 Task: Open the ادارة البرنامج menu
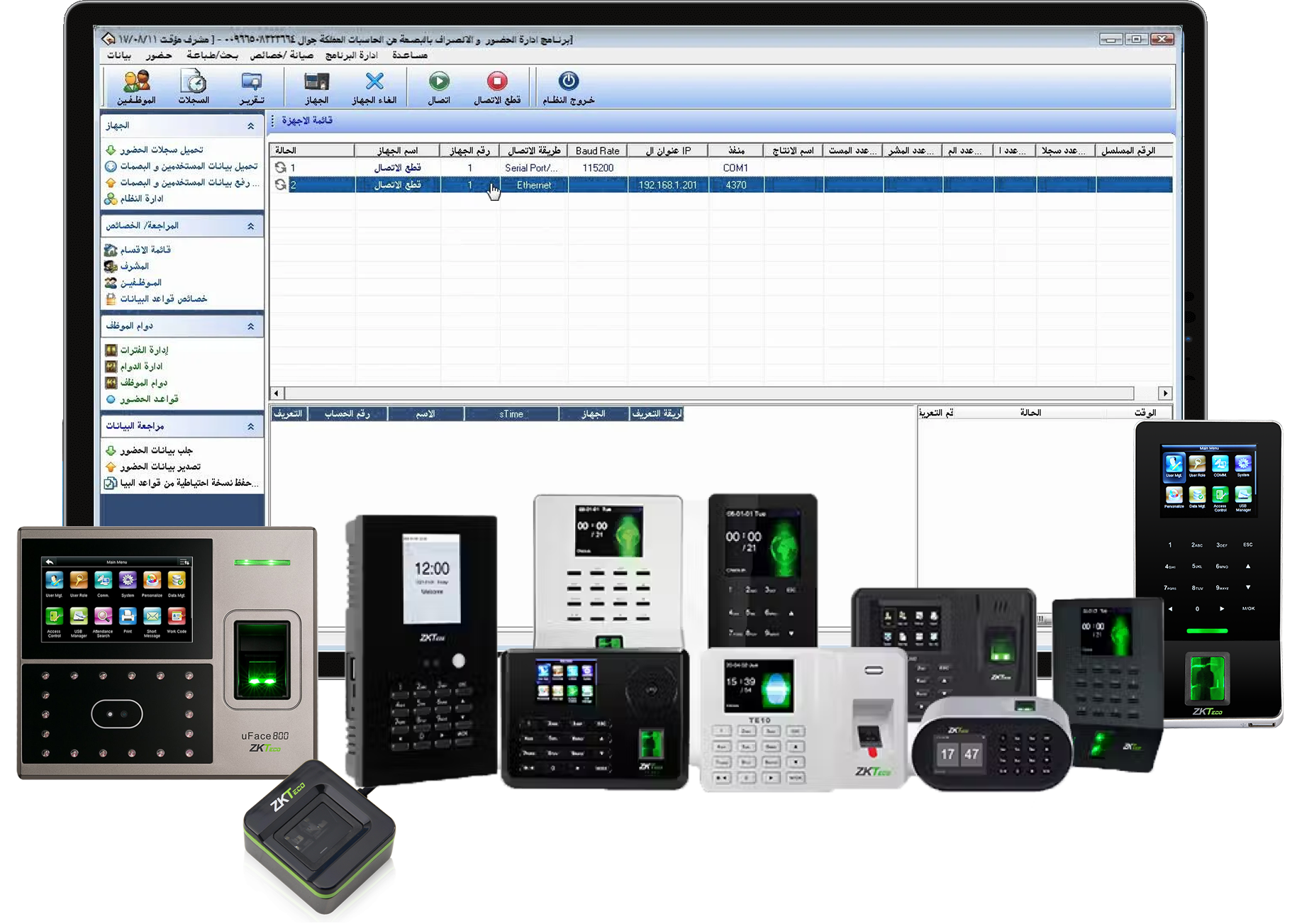(351, 55)
